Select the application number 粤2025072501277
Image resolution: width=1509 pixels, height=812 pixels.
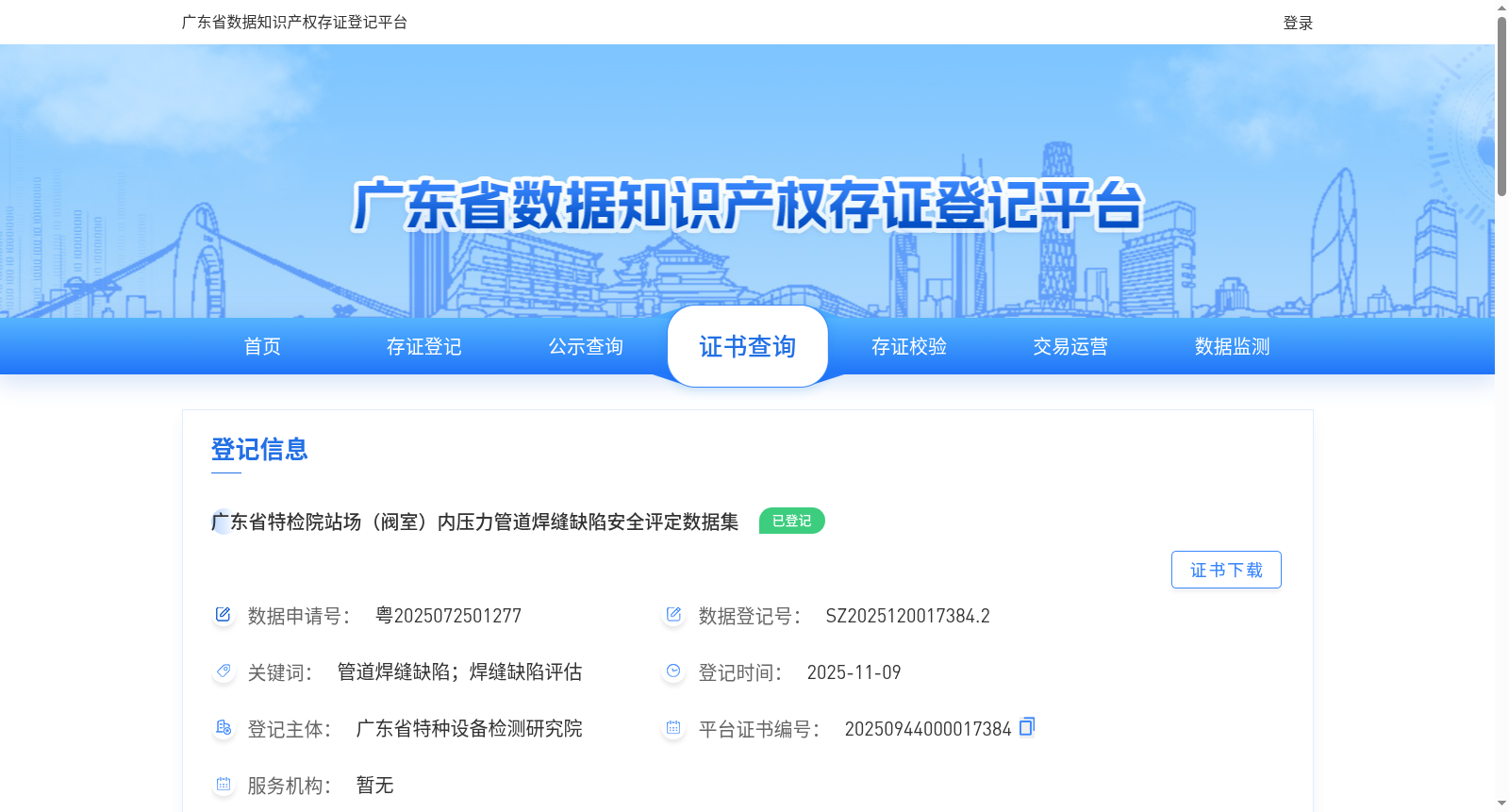tap(448, 616)
